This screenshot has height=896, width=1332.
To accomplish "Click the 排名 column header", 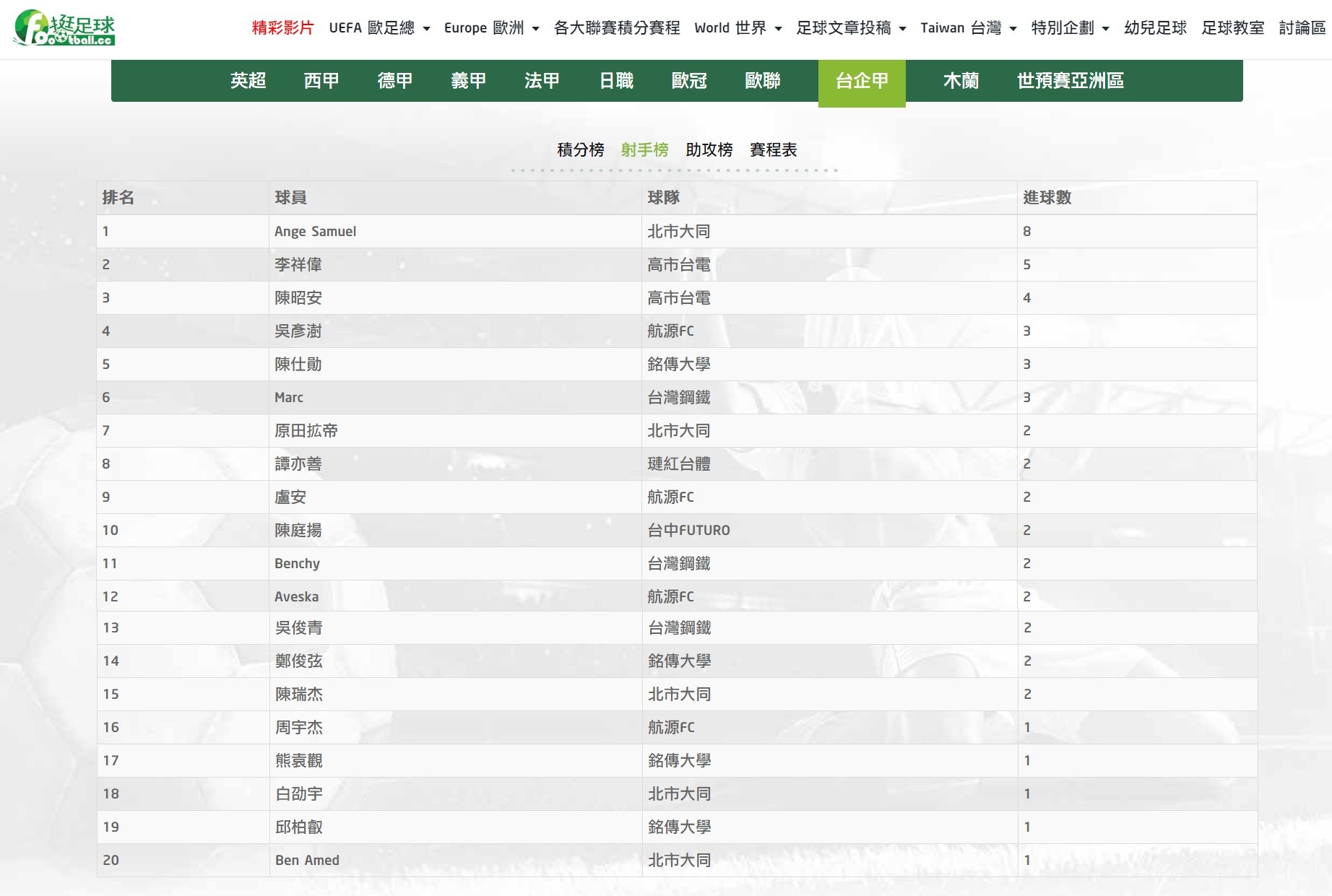I will point(118,197).
